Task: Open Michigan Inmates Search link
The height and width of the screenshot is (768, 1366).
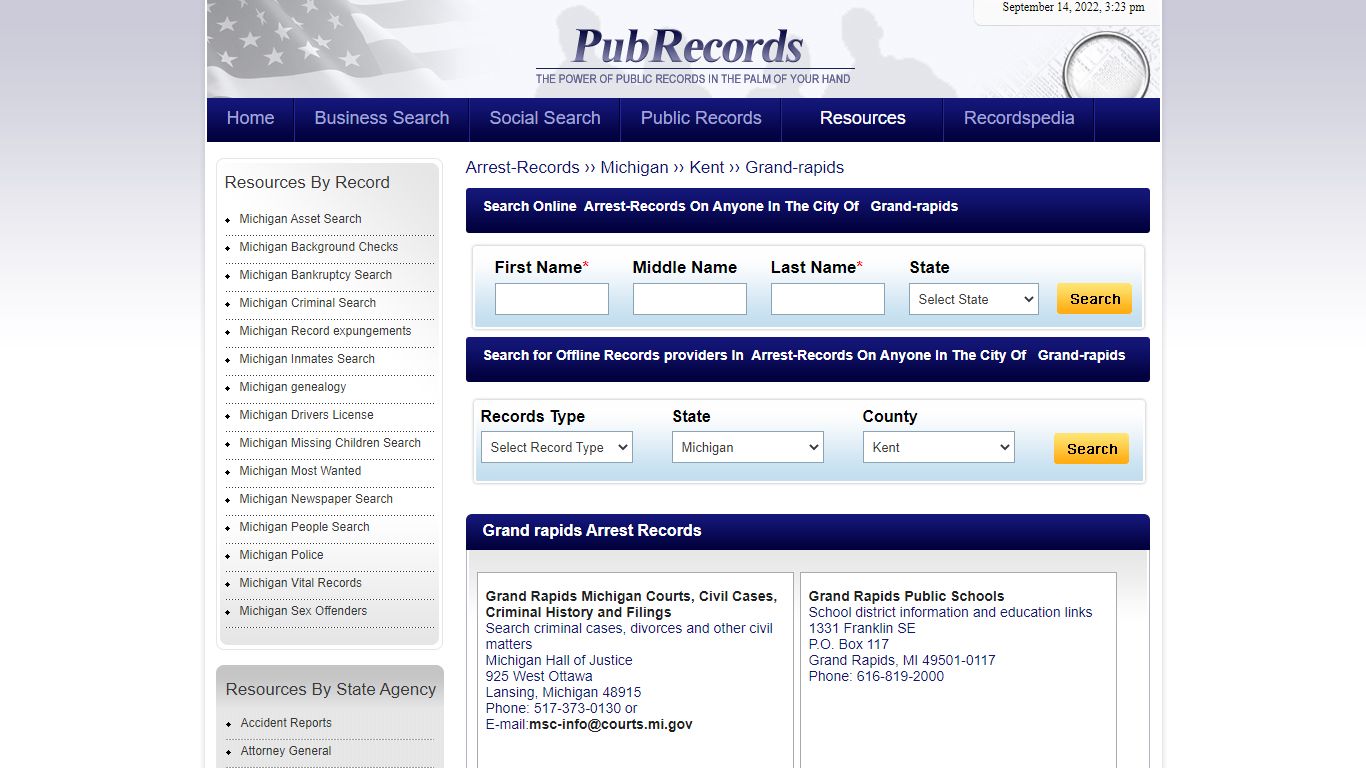Action: (307, 359)
